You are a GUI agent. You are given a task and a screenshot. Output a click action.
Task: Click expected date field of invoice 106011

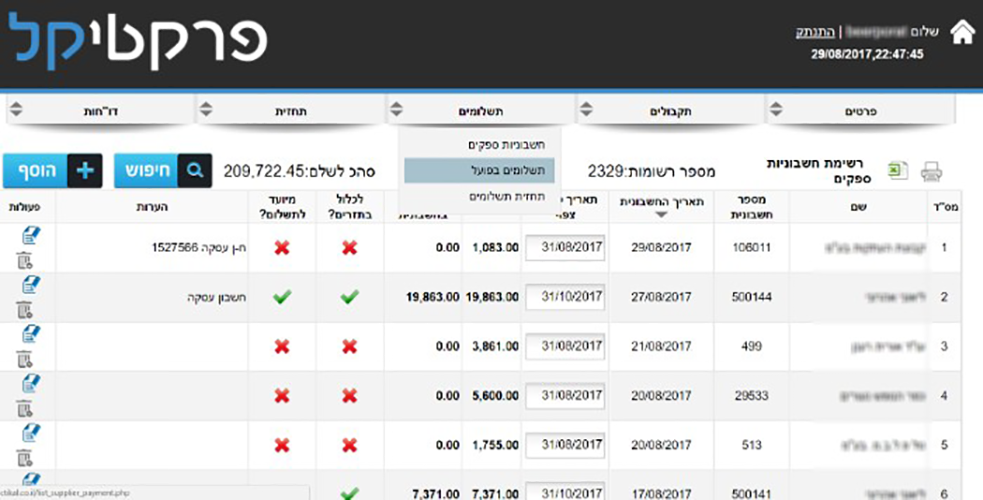565,247
